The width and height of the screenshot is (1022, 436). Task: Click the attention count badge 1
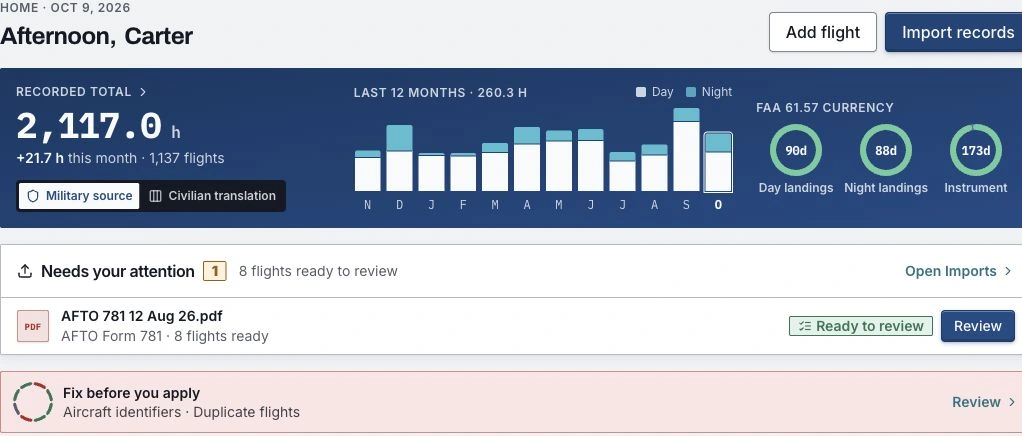(x=215, y=271)
